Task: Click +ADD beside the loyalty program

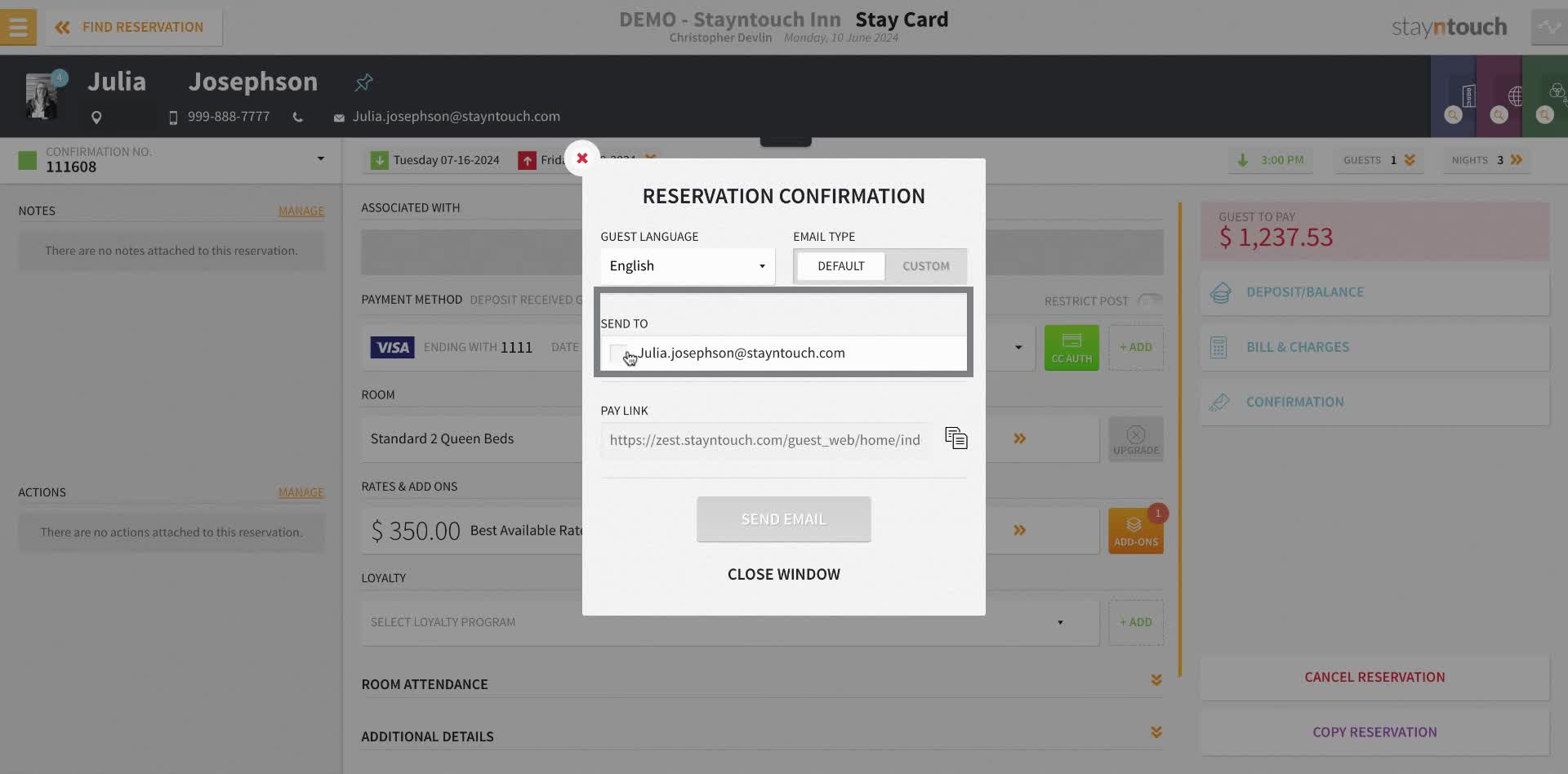Action: [x=1136, y=622]
